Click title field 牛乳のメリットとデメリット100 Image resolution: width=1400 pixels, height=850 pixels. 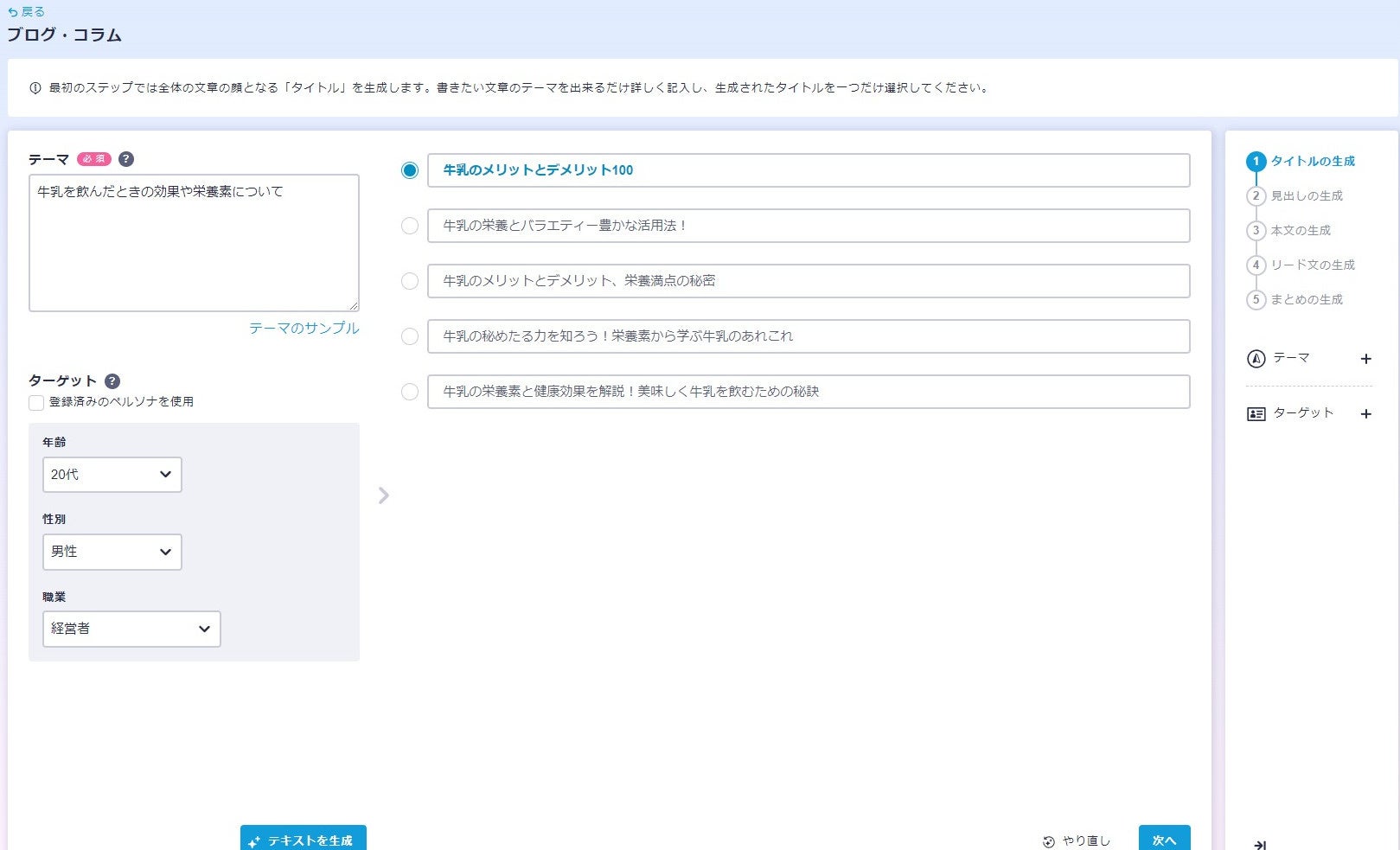[809, 170]
